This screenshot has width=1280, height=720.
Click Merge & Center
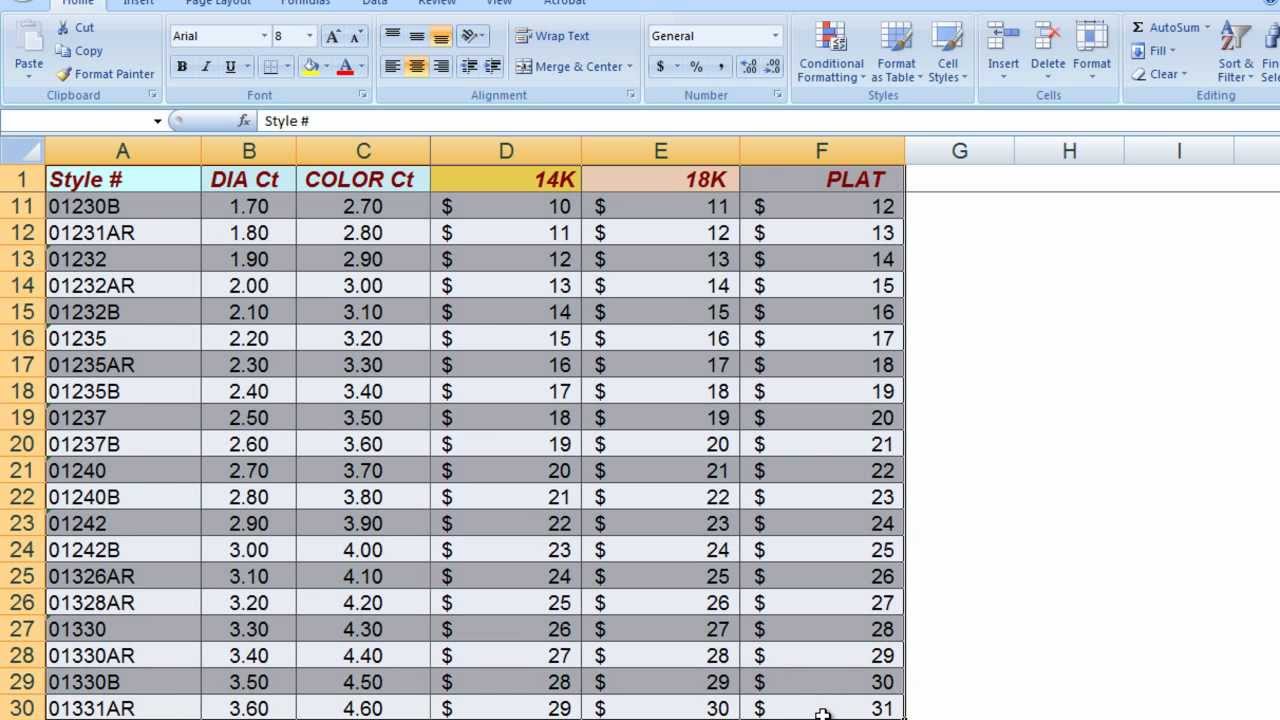click(x=568, y=67)
